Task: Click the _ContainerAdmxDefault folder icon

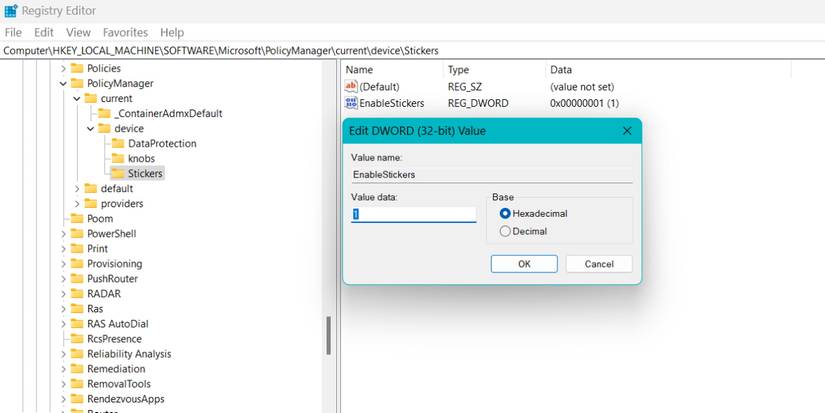Action: tap(104, 113)
